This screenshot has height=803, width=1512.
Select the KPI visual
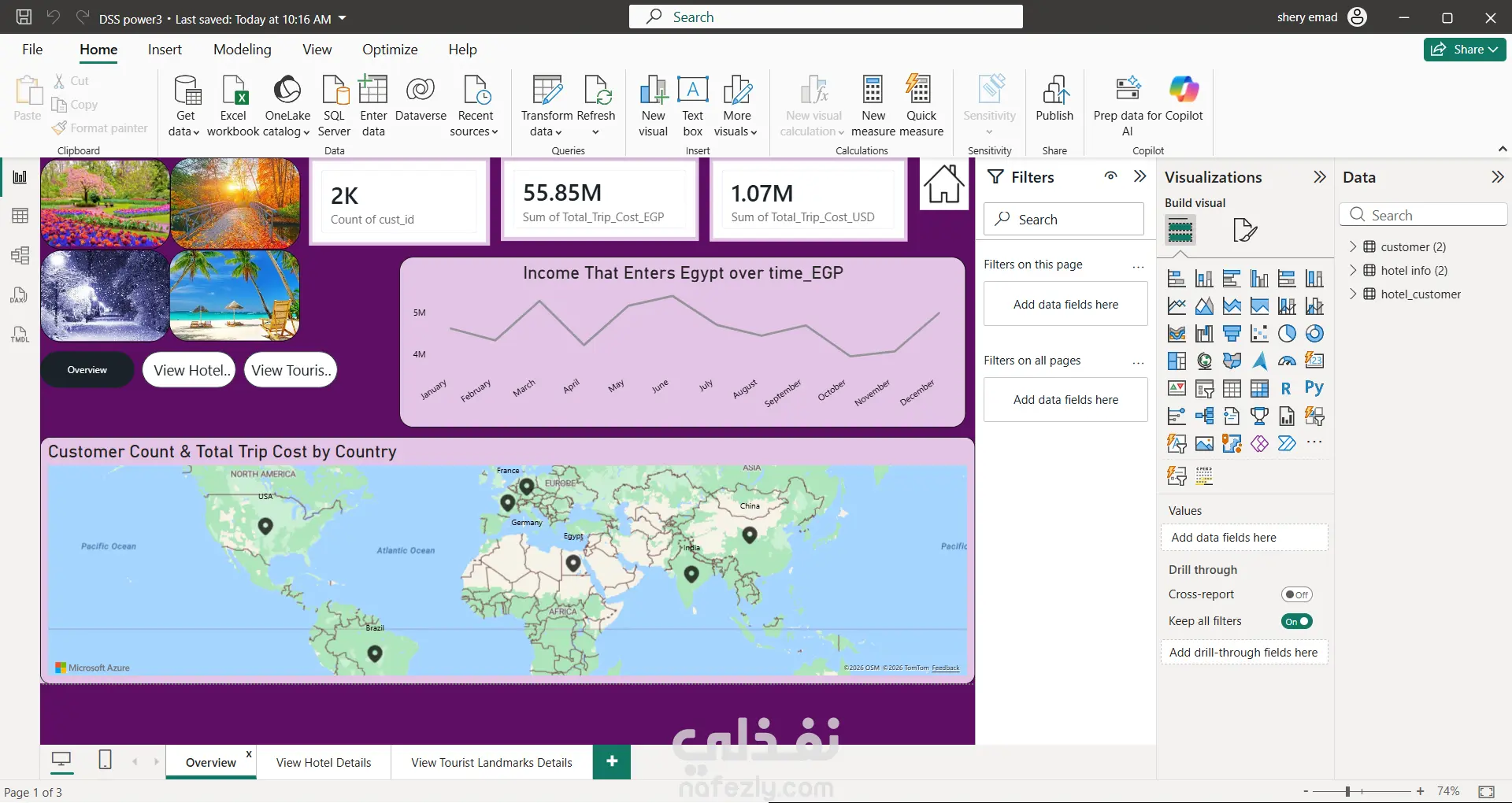coord(1177,389)
